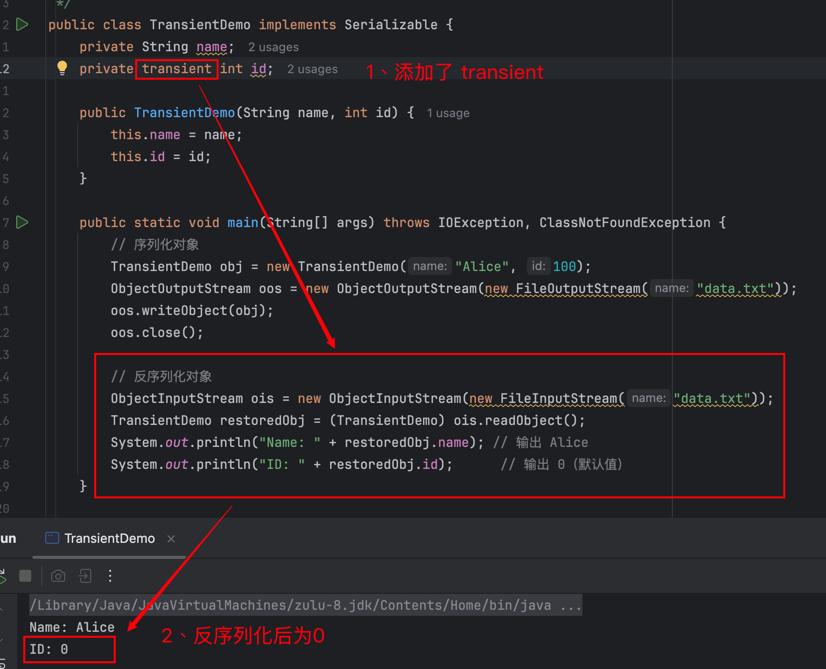Open the run toolbar more options menu
The width and height of the screenshot is (826, 669).
click(x=110, y=576)
